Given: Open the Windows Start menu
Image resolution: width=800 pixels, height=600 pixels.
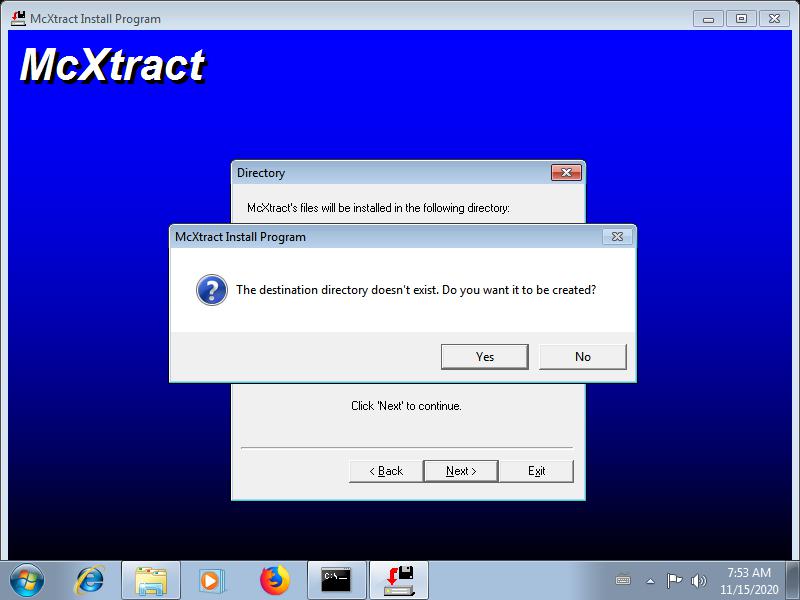Looking at the screenshot, I should point(27,581).
